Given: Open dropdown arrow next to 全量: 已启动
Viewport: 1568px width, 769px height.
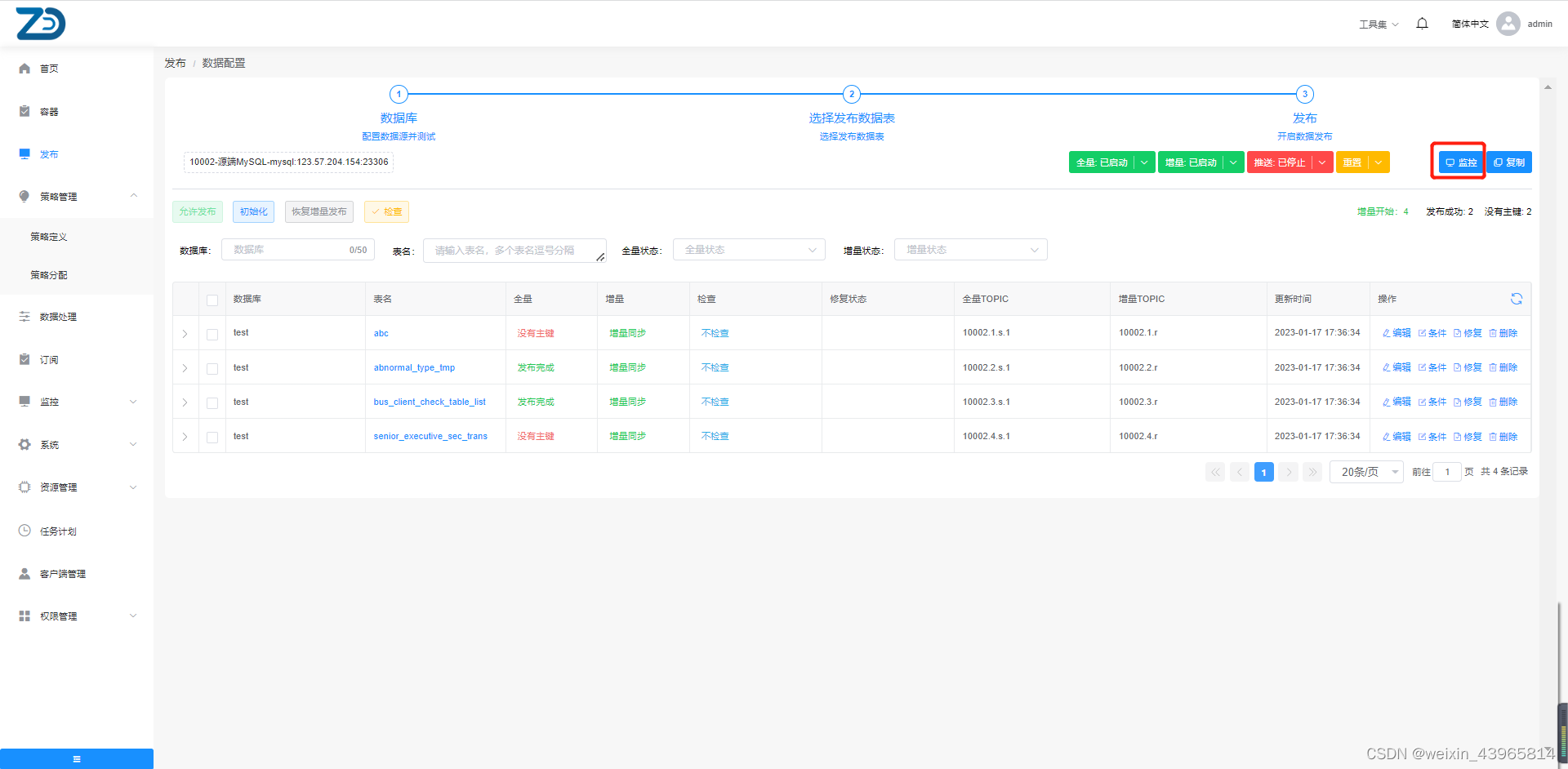Looking at the screenshot, I should pyautogui.click(x=1144, y=162).
